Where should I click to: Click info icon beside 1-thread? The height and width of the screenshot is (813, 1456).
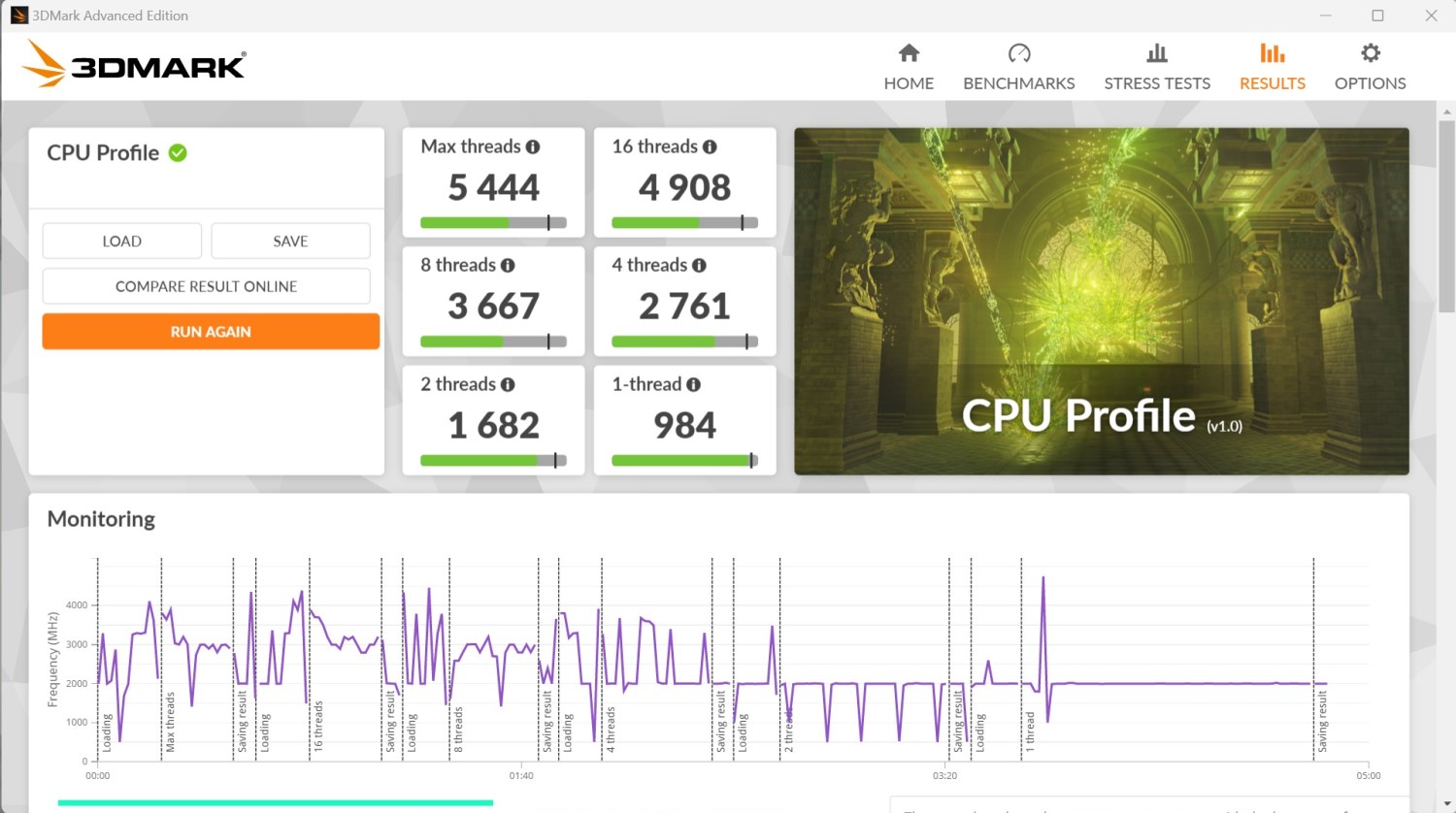(693, 384)
